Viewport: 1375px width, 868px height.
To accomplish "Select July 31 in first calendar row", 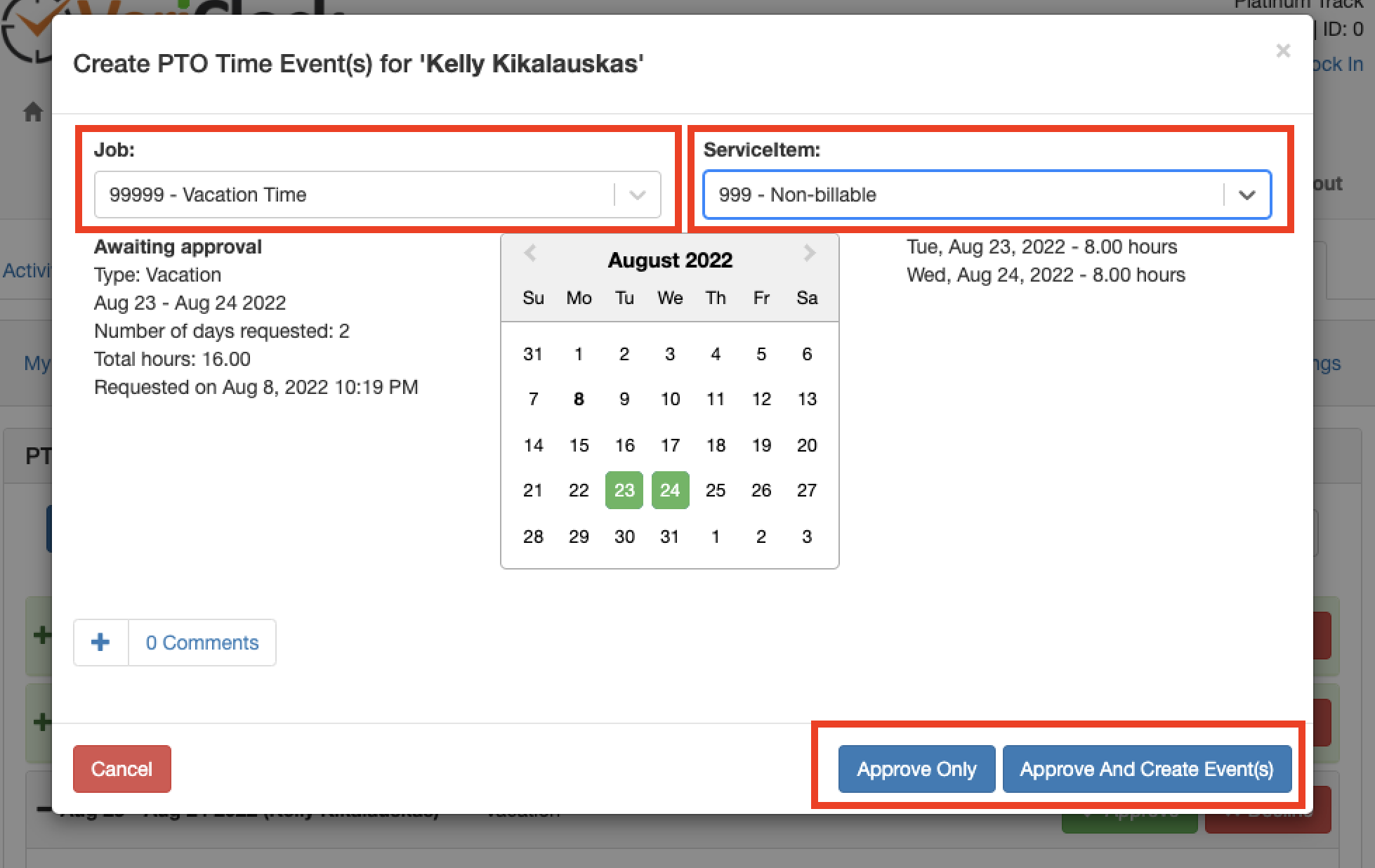I will (x=533, y=354).
